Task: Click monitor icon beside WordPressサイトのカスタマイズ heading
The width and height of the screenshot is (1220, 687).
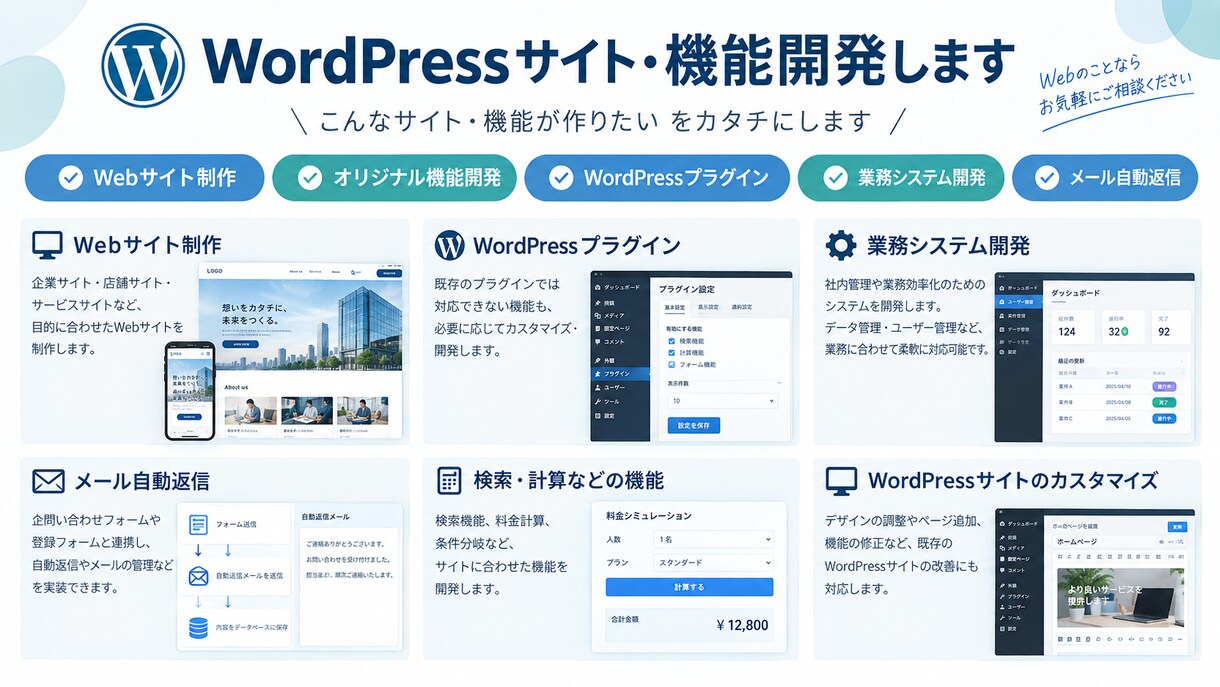Action: click(x=841, y=482)
